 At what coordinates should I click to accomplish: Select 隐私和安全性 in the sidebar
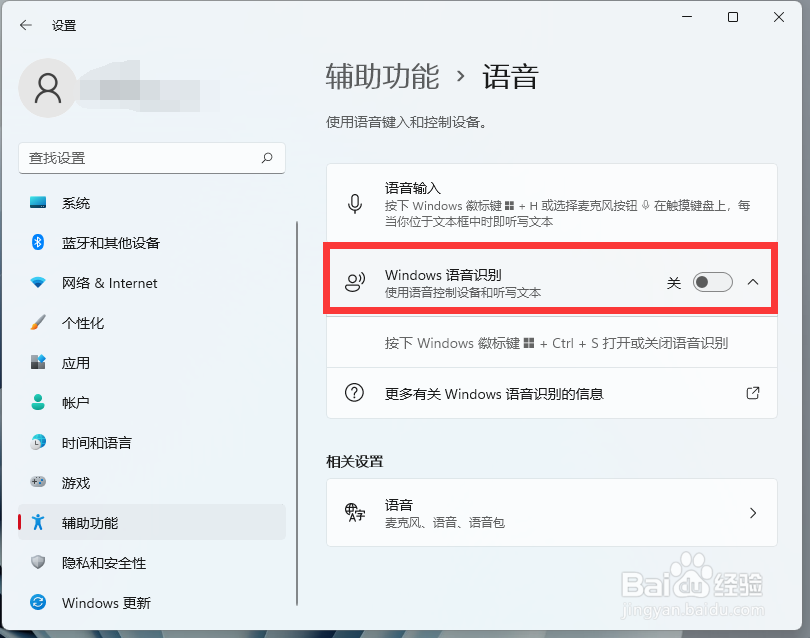(152, 562)
